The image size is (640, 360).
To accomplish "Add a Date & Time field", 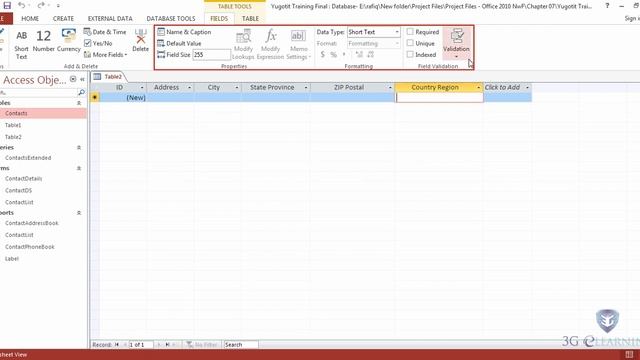I will [x=105, y=32].
